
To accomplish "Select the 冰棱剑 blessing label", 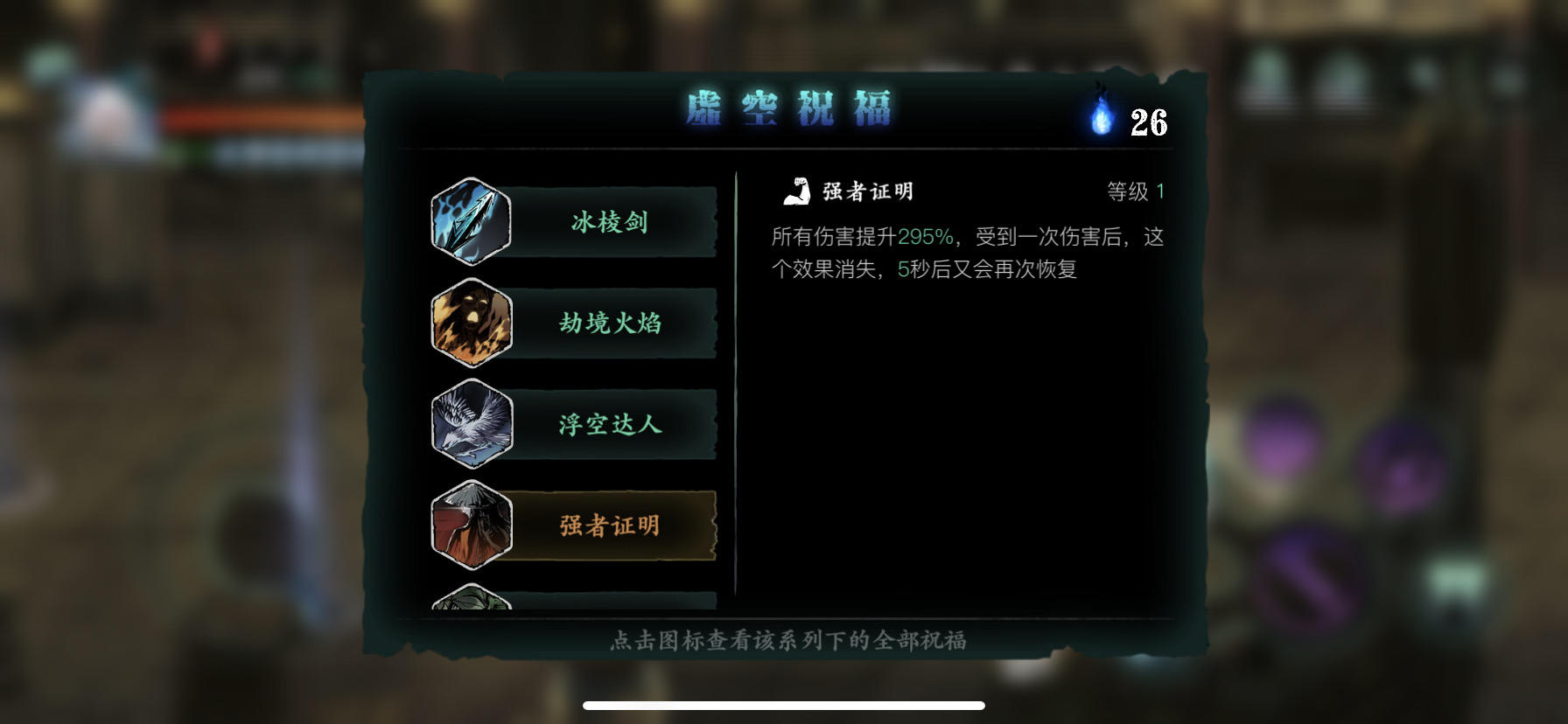I will pyautogui.click(x=610, y=222).
